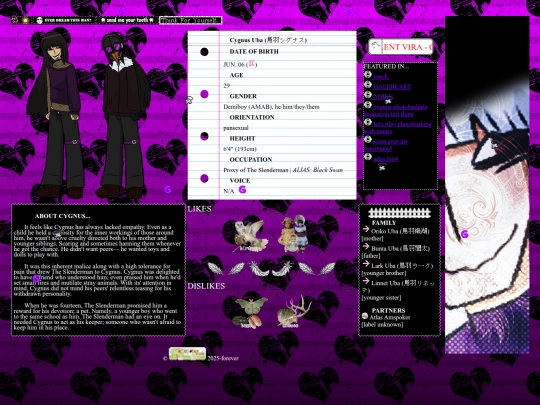The width and height of the screenshot is (540, 405).
Task: Click the pink arrow beside Oriko Uba
Action: (x=366, y=229)
